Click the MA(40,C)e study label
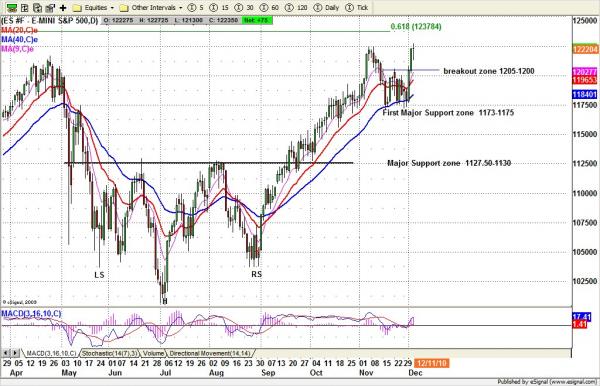Screen dimensions: 600x386 (x=19, y=40)
